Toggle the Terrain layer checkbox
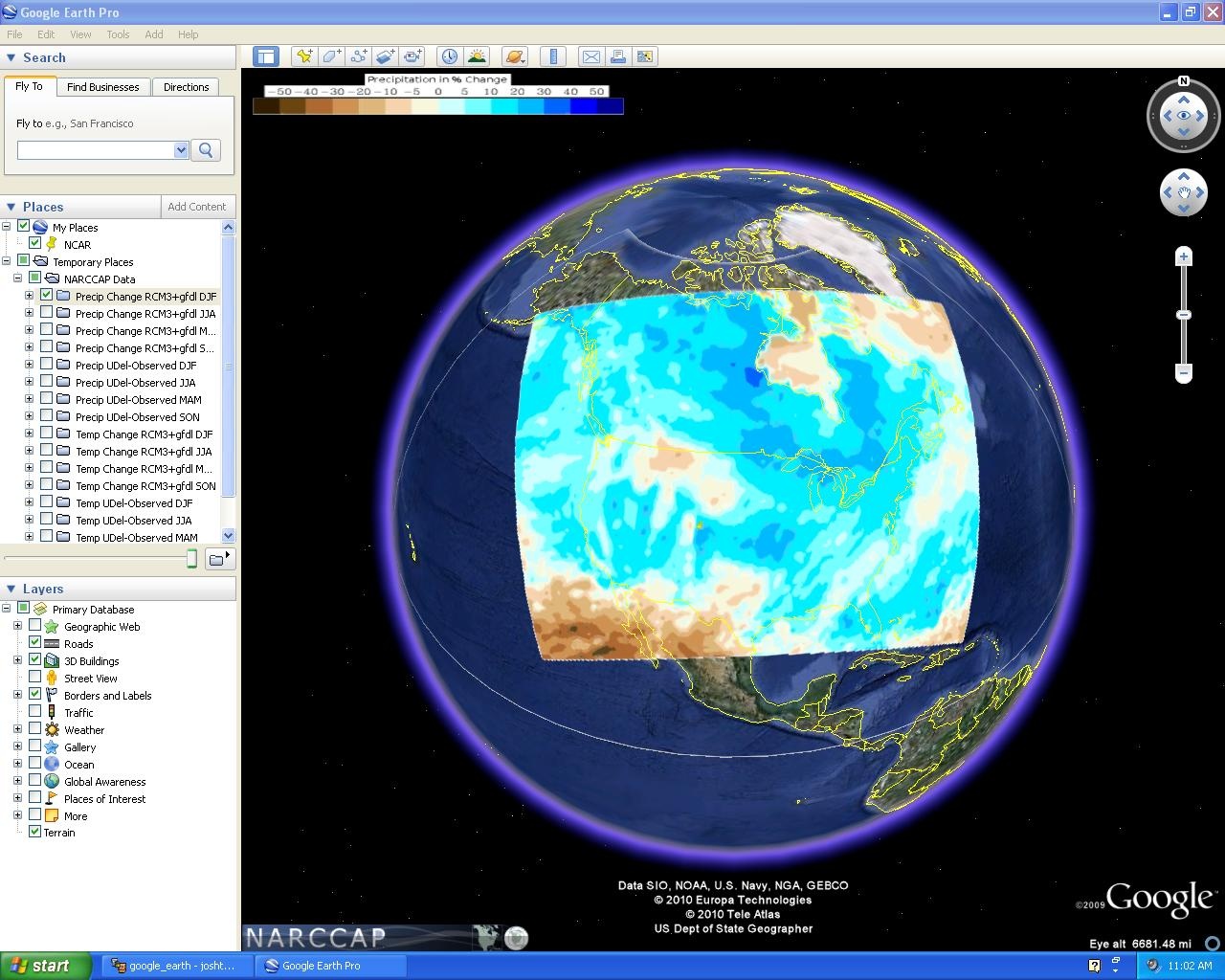The width and height of the screenshot is (1225, 980). click(35, 832)
